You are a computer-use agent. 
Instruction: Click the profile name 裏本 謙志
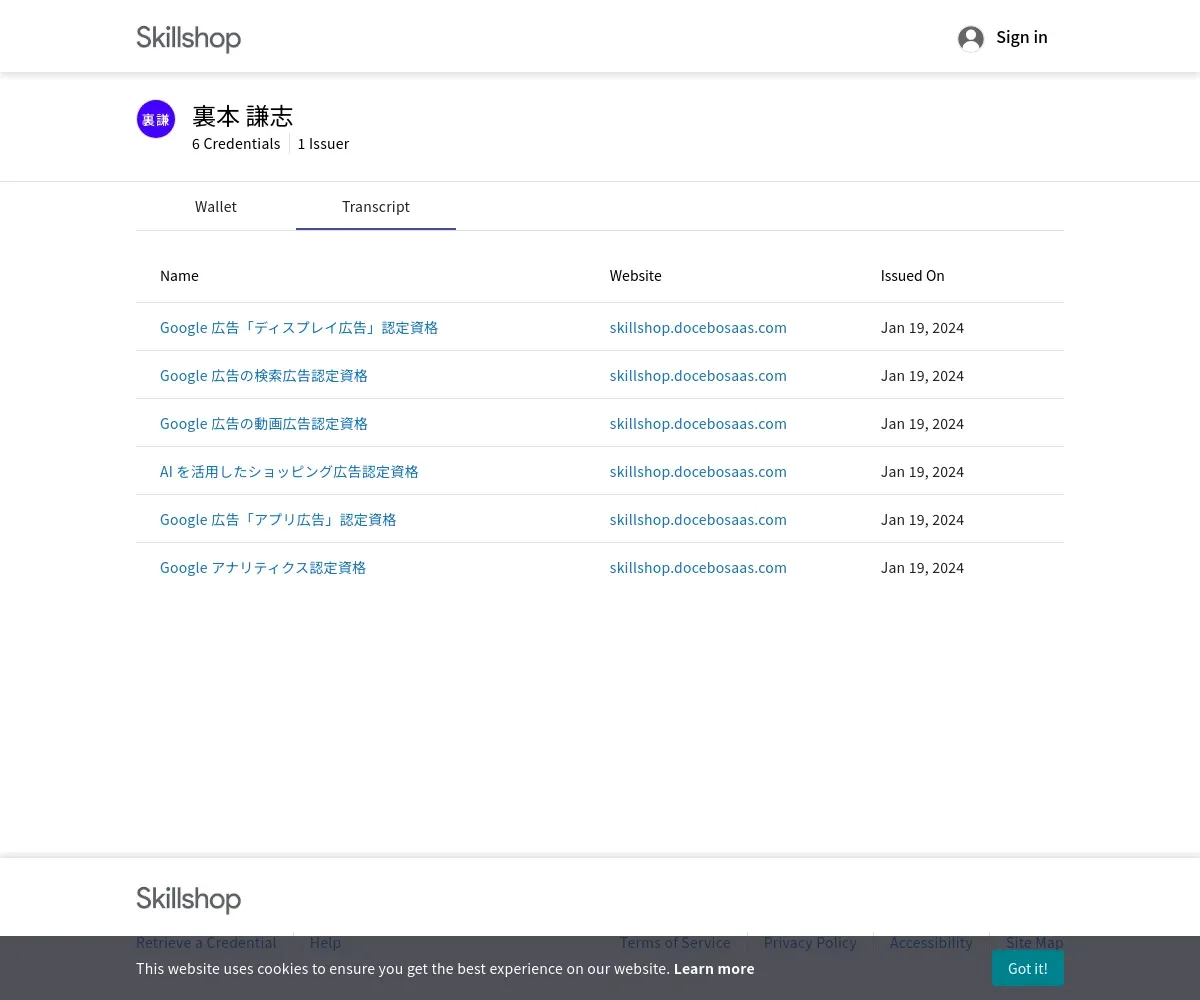[242, 117]
